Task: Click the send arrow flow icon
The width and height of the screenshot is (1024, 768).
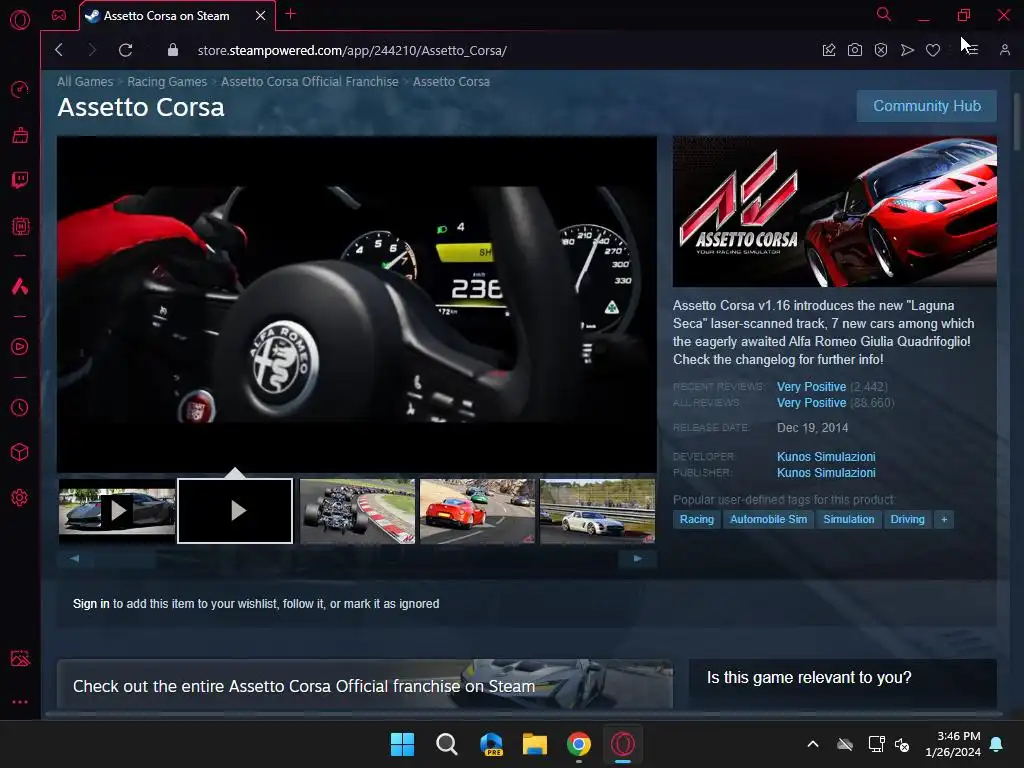Action: (x=907, y=50)
